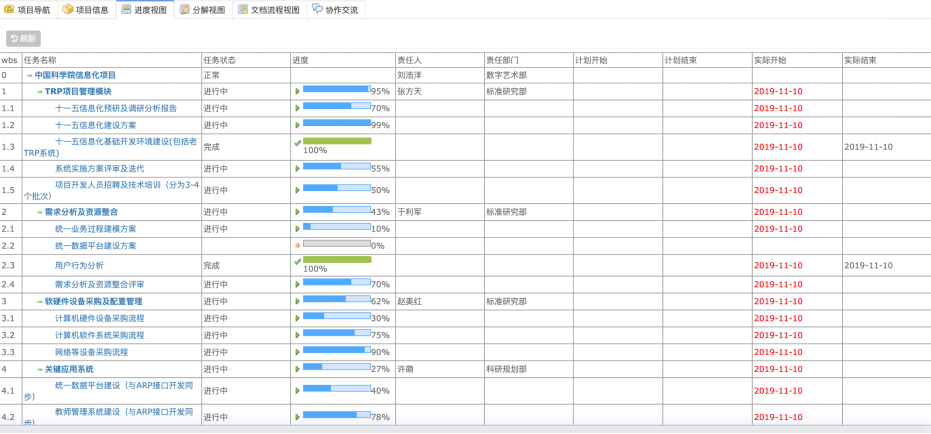The height and width of the screenshot is (434, 931).
Task: Click the 62% progress bar for 软硬件设备采购及配置管理
Action: [x=336, y=300]
